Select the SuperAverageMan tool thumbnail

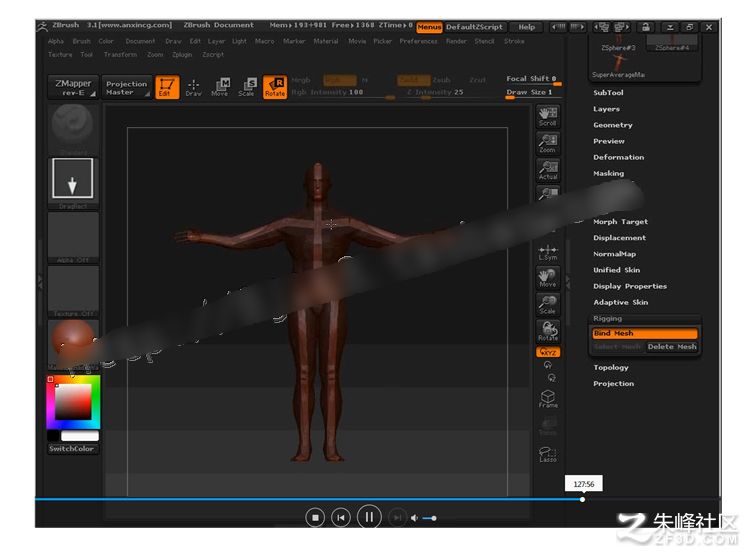coord(618,66)
